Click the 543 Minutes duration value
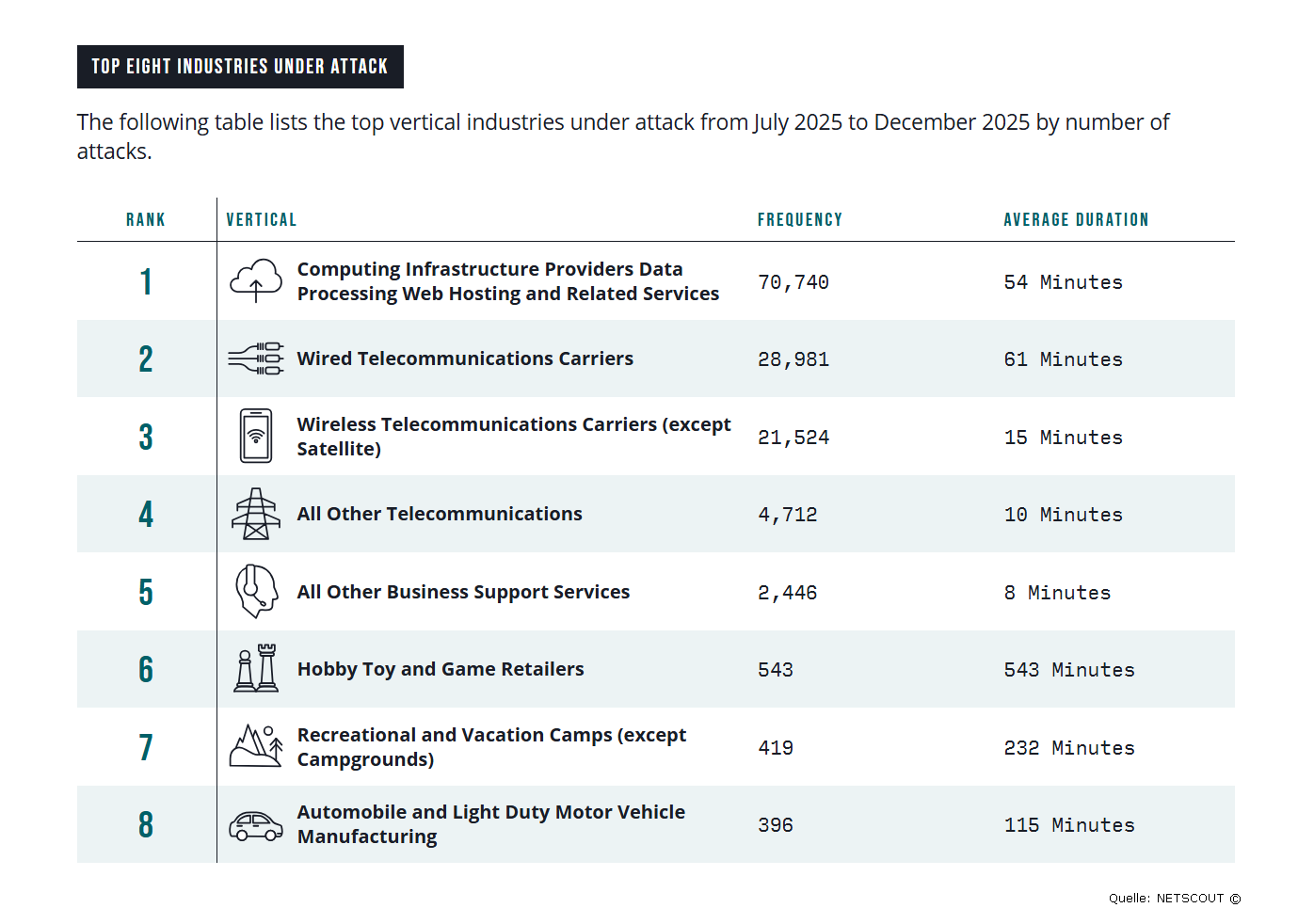Viewport: 1314px width, 924px height. [x=1069, y=670]
